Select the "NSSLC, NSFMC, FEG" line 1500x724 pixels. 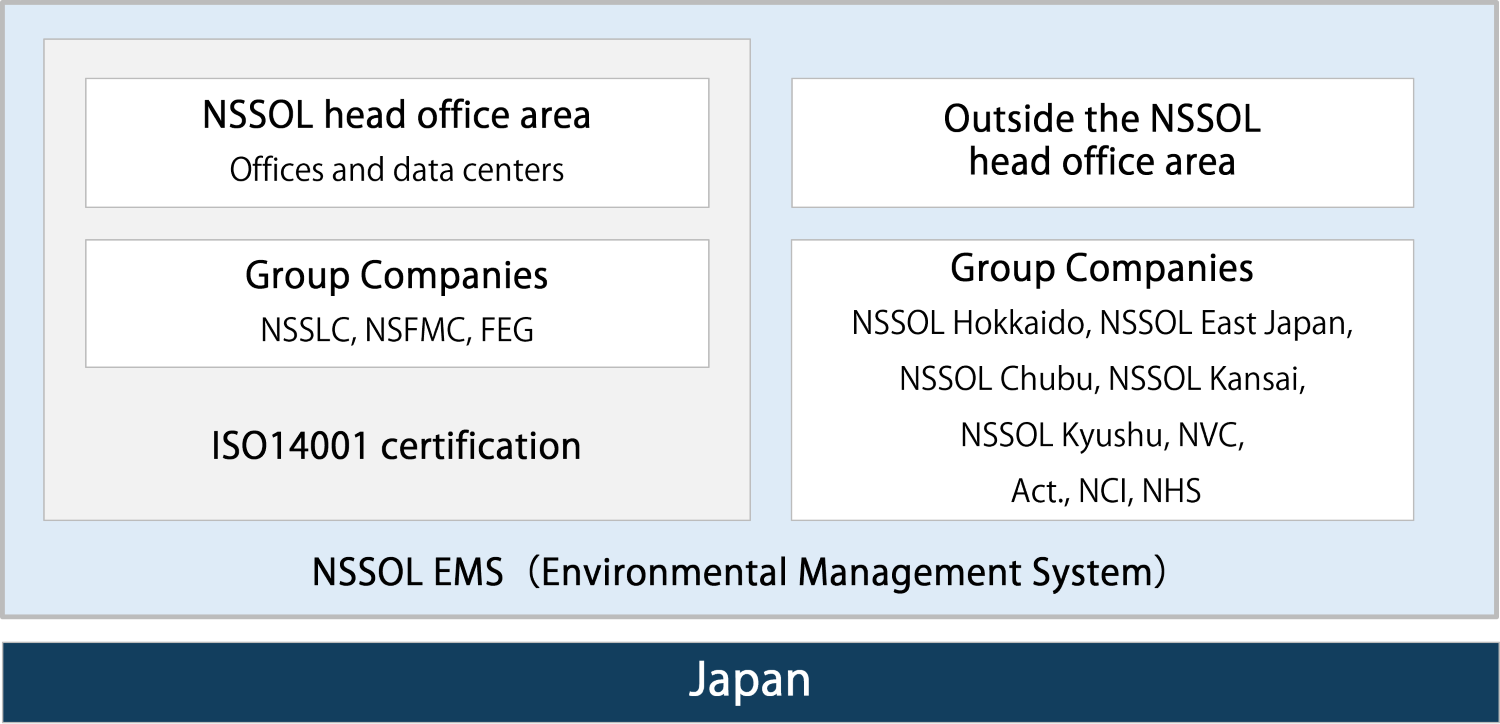(397, 330)
